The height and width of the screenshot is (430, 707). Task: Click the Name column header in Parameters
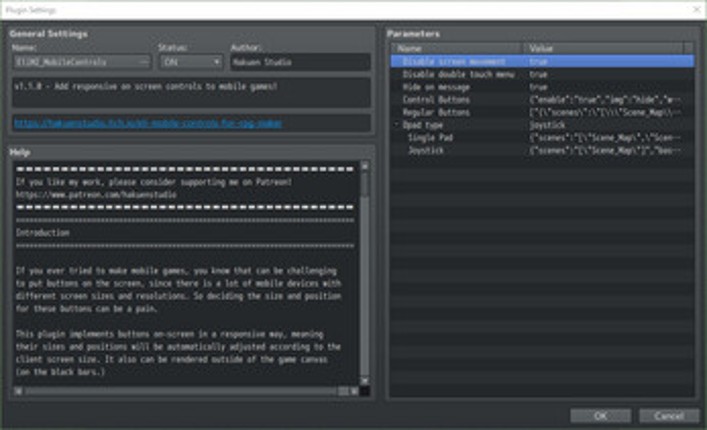(457, 48)
